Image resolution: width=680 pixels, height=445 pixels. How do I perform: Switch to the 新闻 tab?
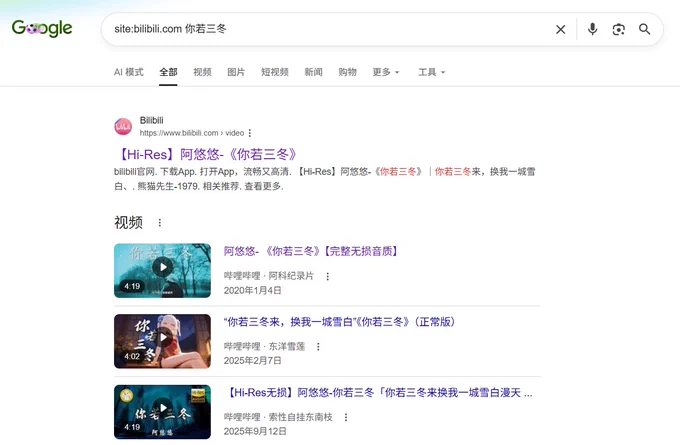point(313,72)
